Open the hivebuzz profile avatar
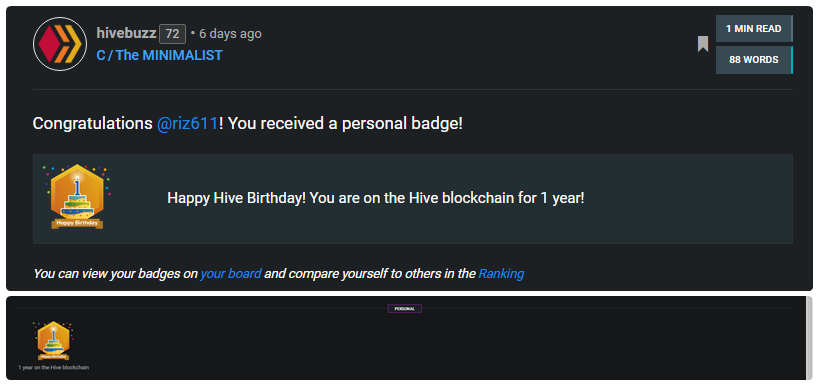Viewport: 819px width, 386px height. pyautogui.click(x=60, y=43)
